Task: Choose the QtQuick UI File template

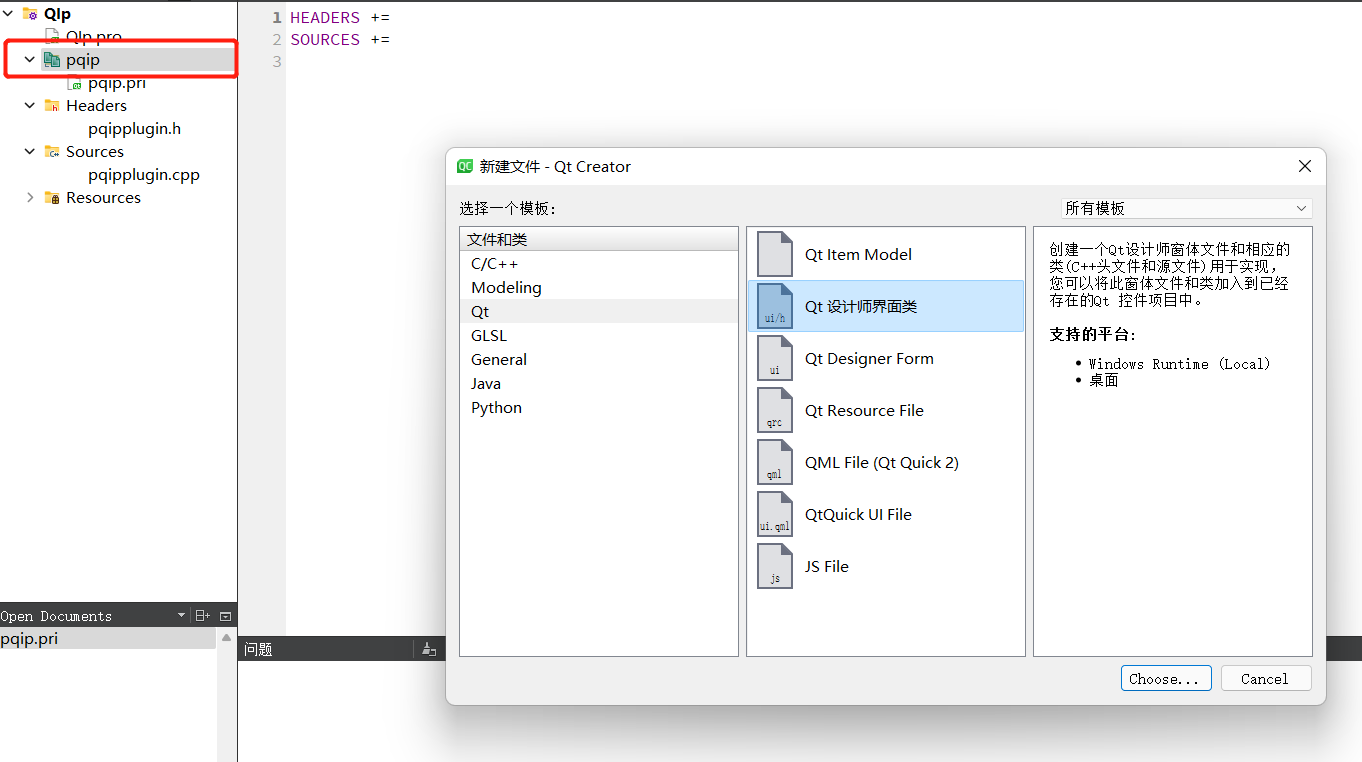Action: pyautogui.click(x=885, y=514)
